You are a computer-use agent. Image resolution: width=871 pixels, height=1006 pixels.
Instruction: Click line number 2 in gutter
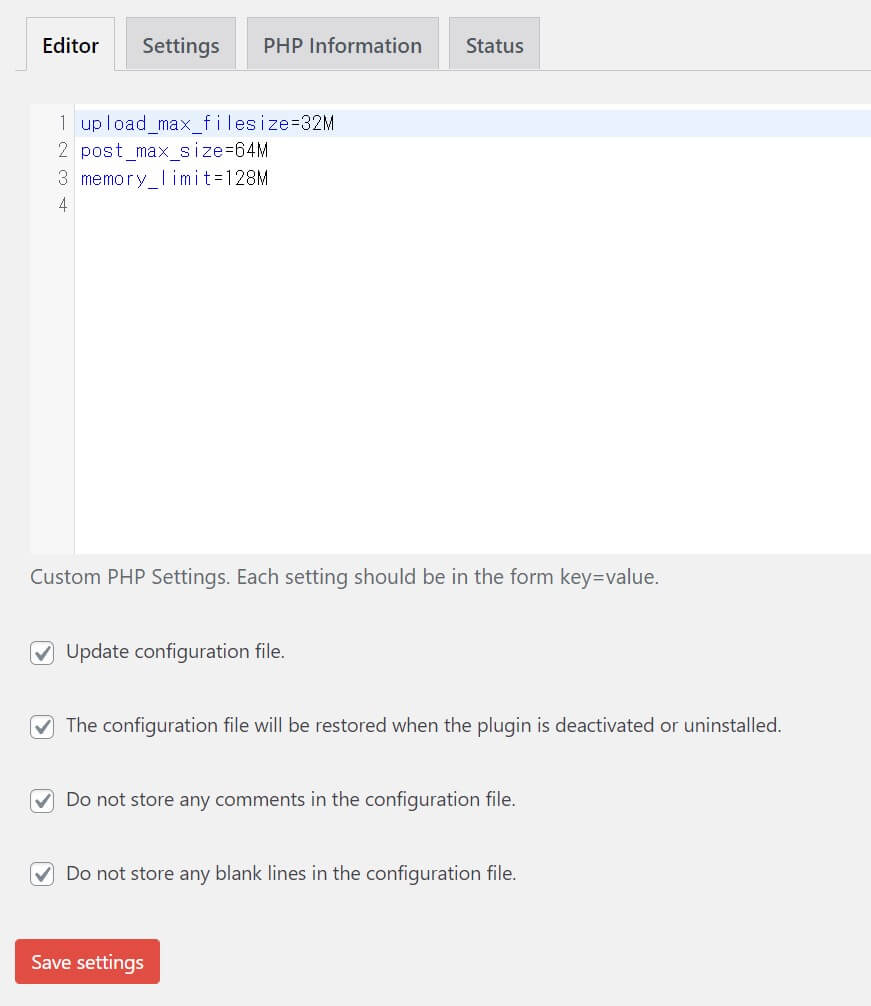point(63,150)
